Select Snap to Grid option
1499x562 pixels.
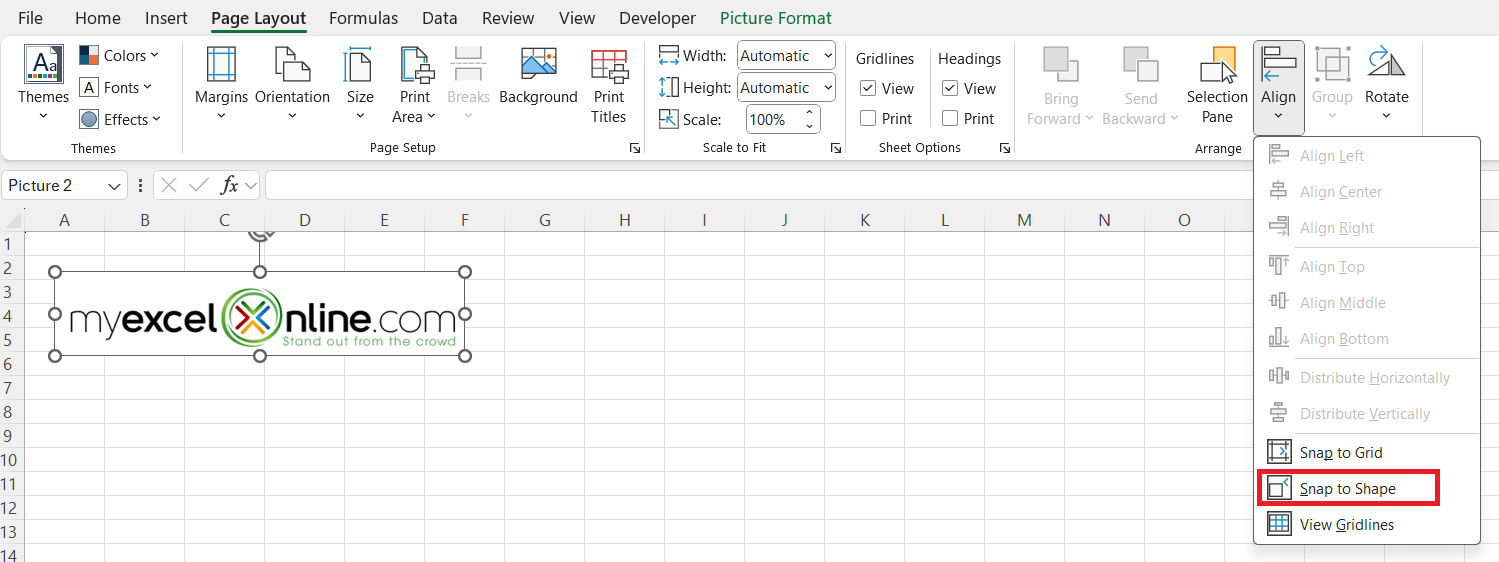click(1367, 453)
